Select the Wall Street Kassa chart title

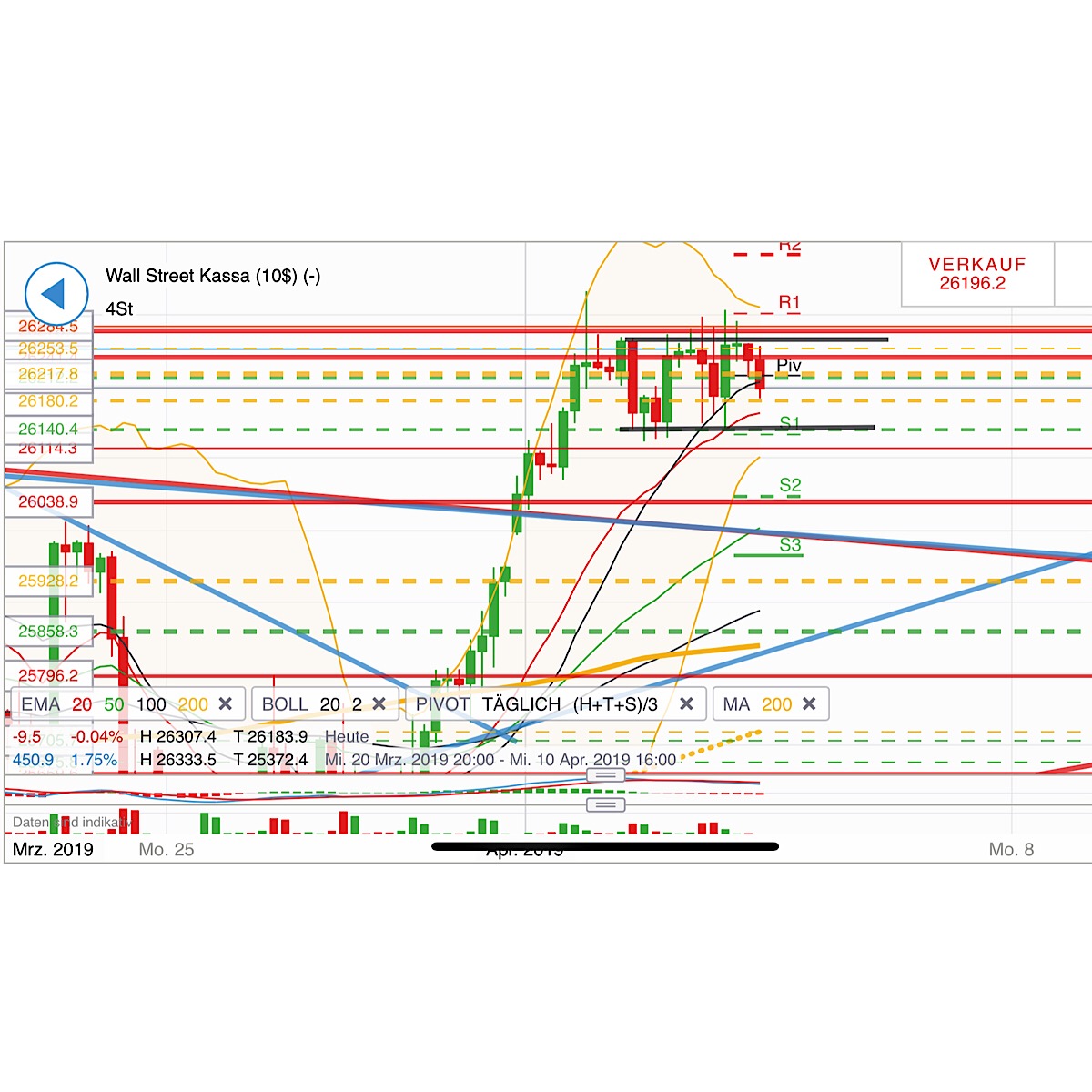click(x=214, y=276)
